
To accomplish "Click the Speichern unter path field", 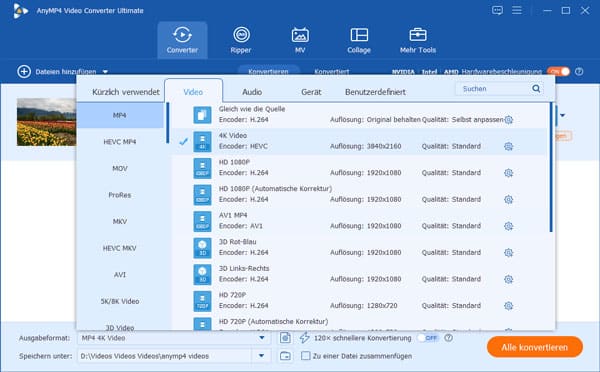I will pyautogui.click(x=165, y=356).
